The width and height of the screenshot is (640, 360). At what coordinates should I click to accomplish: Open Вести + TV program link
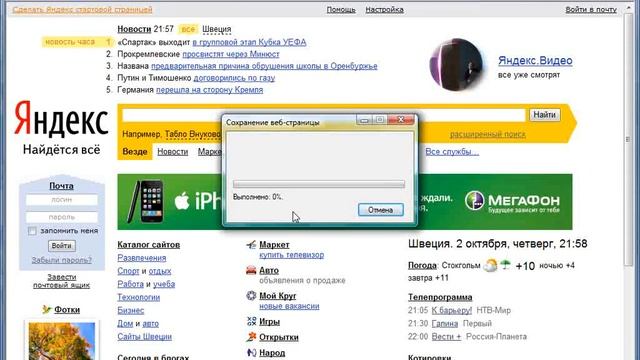click(446, 337)
